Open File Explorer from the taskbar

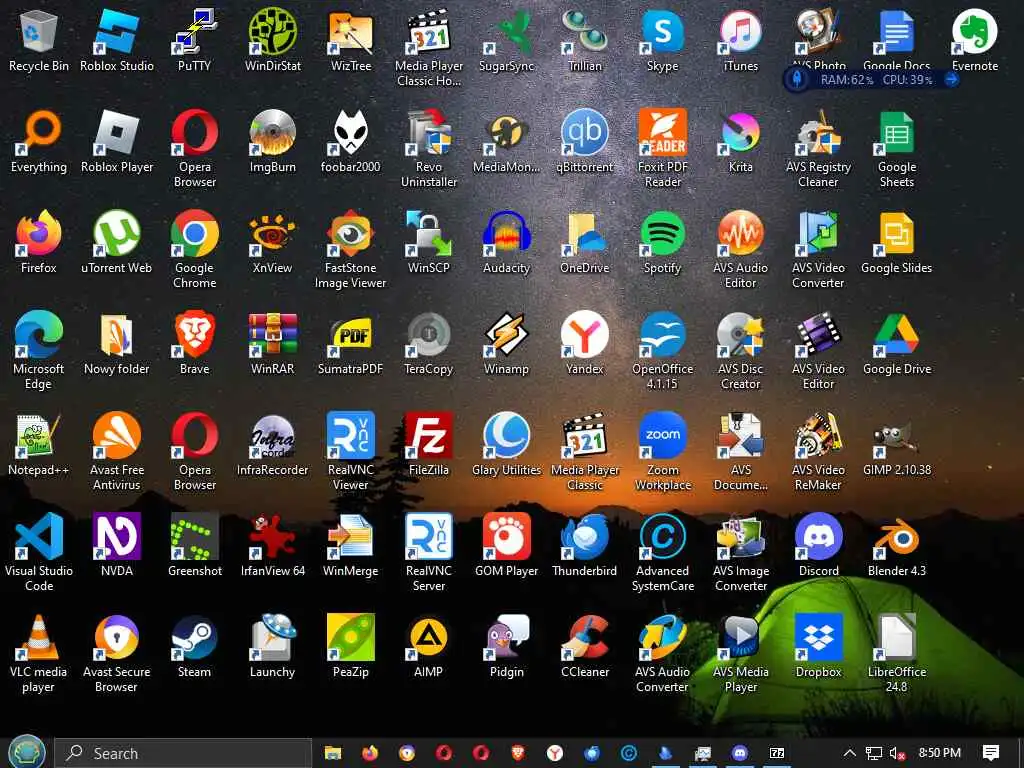(332, 753)
